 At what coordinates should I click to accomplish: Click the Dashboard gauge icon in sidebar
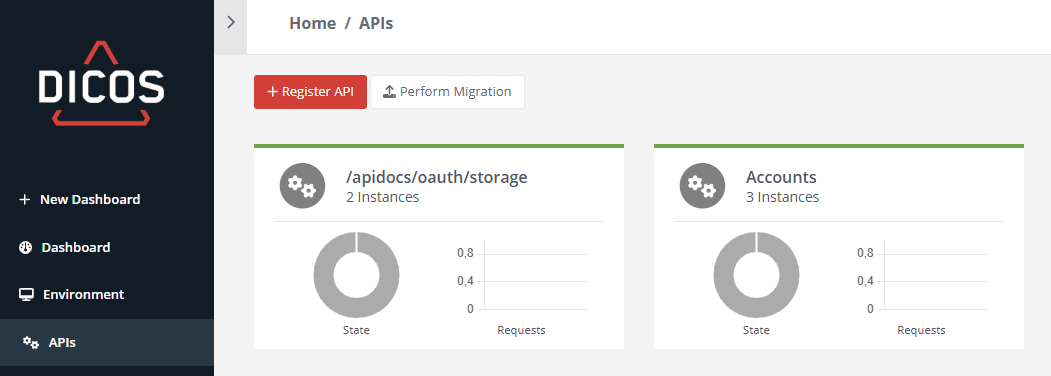pos(25,247)
